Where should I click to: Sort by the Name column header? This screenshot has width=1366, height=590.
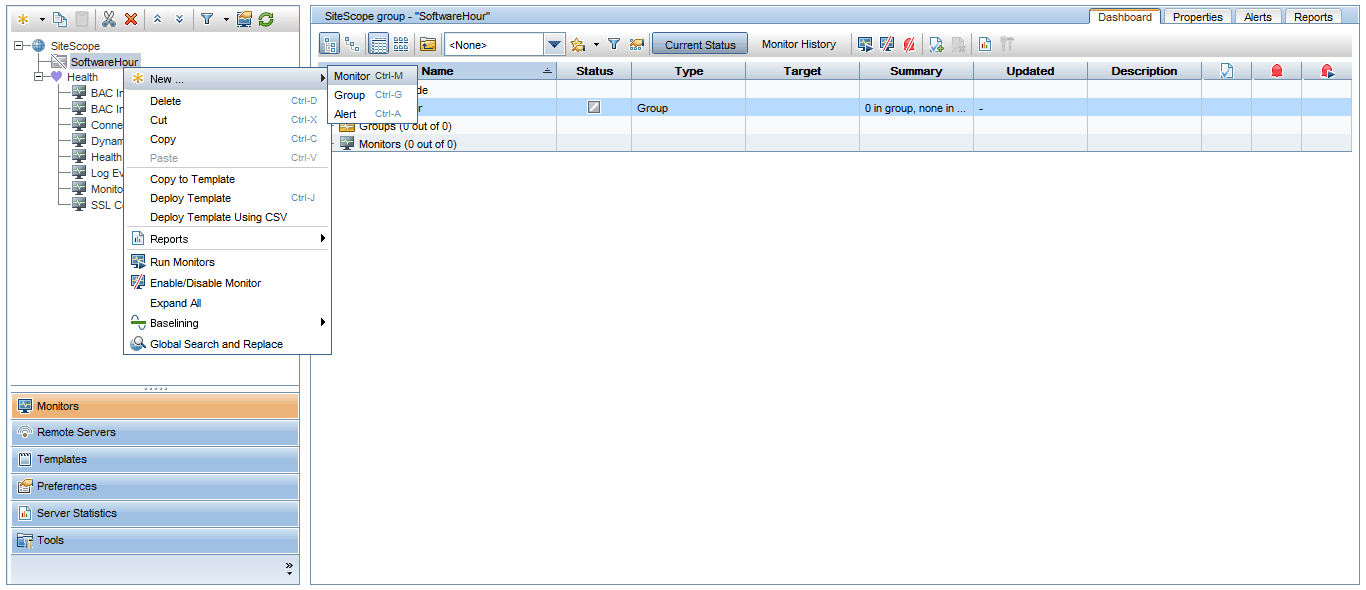click(437, 71)
